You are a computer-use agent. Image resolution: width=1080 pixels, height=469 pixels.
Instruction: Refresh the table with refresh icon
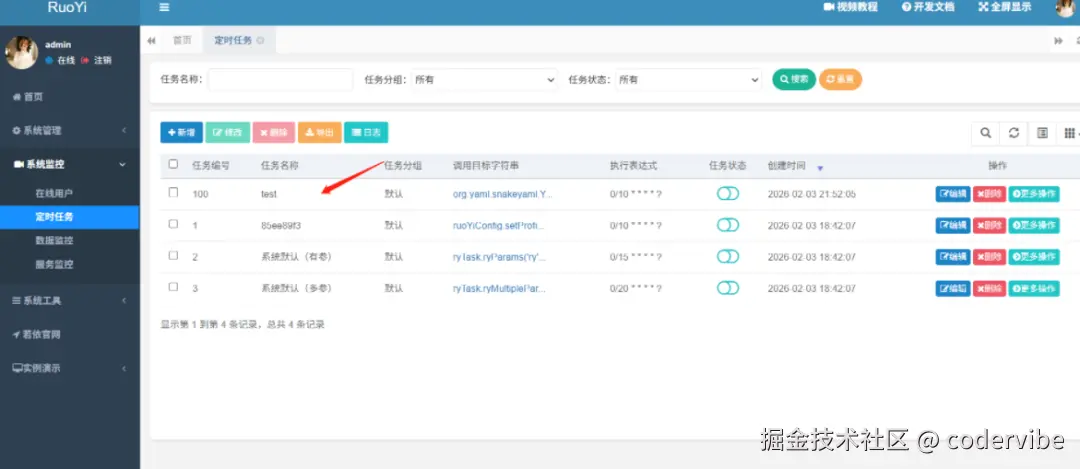[1014, 134]
